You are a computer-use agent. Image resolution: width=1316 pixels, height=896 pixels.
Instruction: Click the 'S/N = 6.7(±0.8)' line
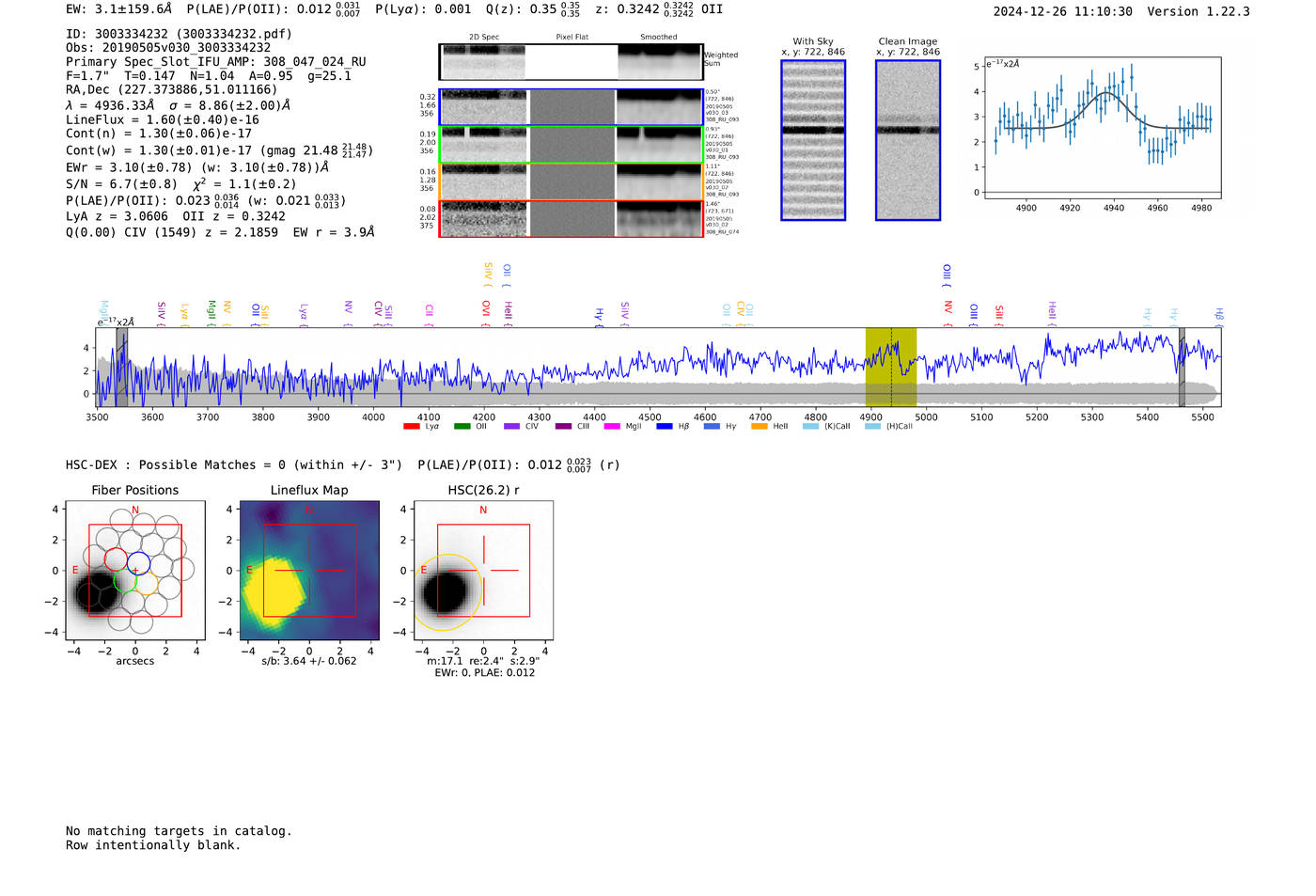(x=180, y=184)
